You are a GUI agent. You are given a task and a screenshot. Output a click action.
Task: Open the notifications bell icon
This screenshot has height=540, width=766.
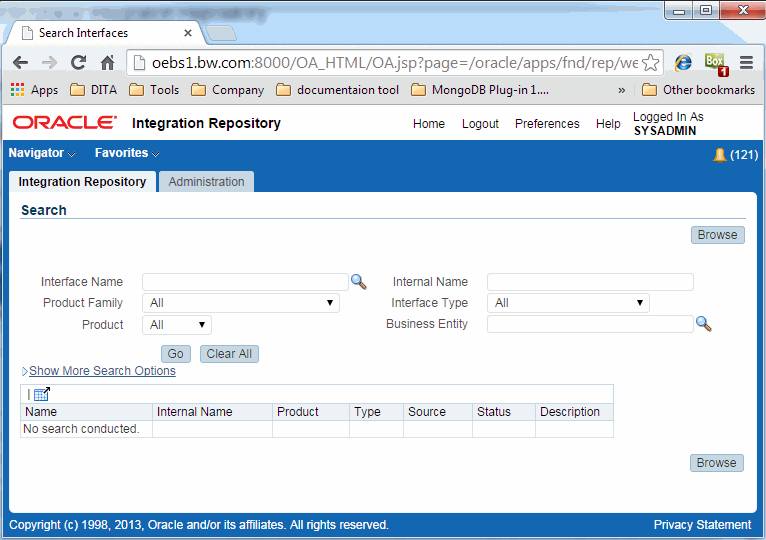point(719,155)
